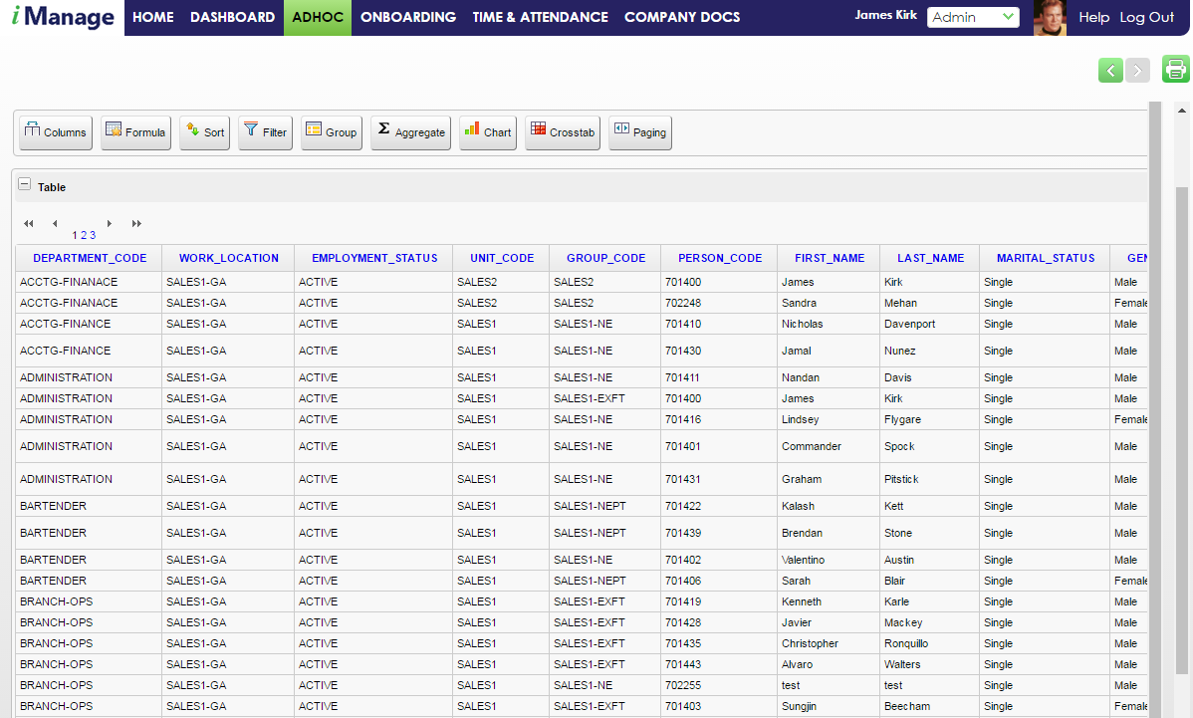
Task: Open the Admin role dropdown
Action: click(x=973, y=17)
